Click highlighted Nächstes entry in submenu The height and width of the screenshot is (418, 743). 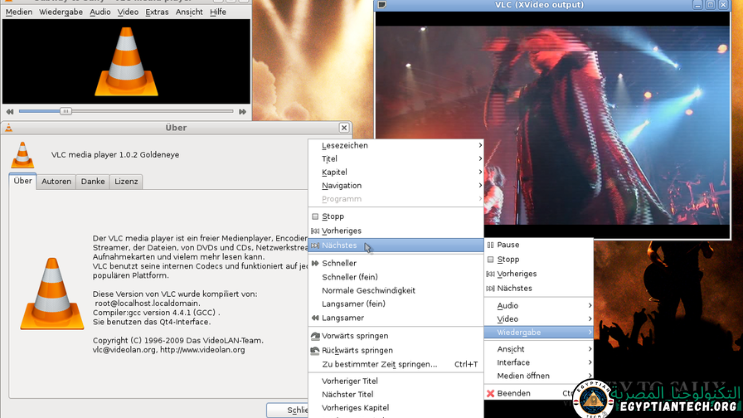click(396, 245)
